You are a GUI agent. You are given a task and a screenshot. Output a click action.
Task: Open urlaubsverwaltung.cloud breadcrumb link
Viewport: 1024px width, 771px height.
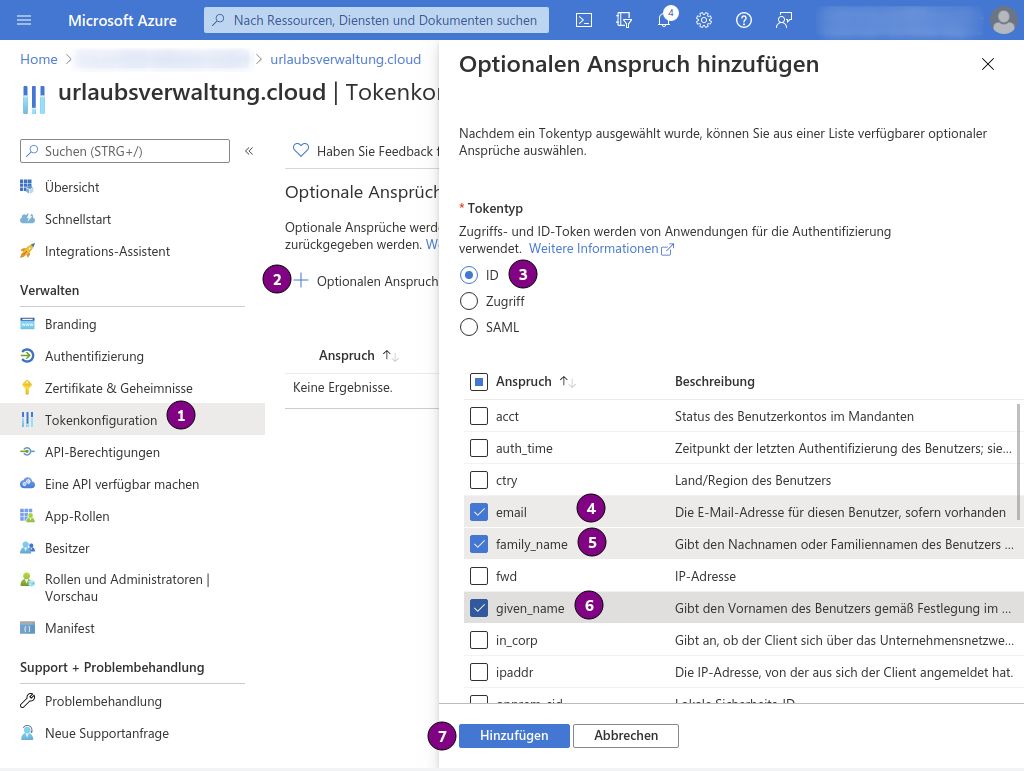coord(345,59)
